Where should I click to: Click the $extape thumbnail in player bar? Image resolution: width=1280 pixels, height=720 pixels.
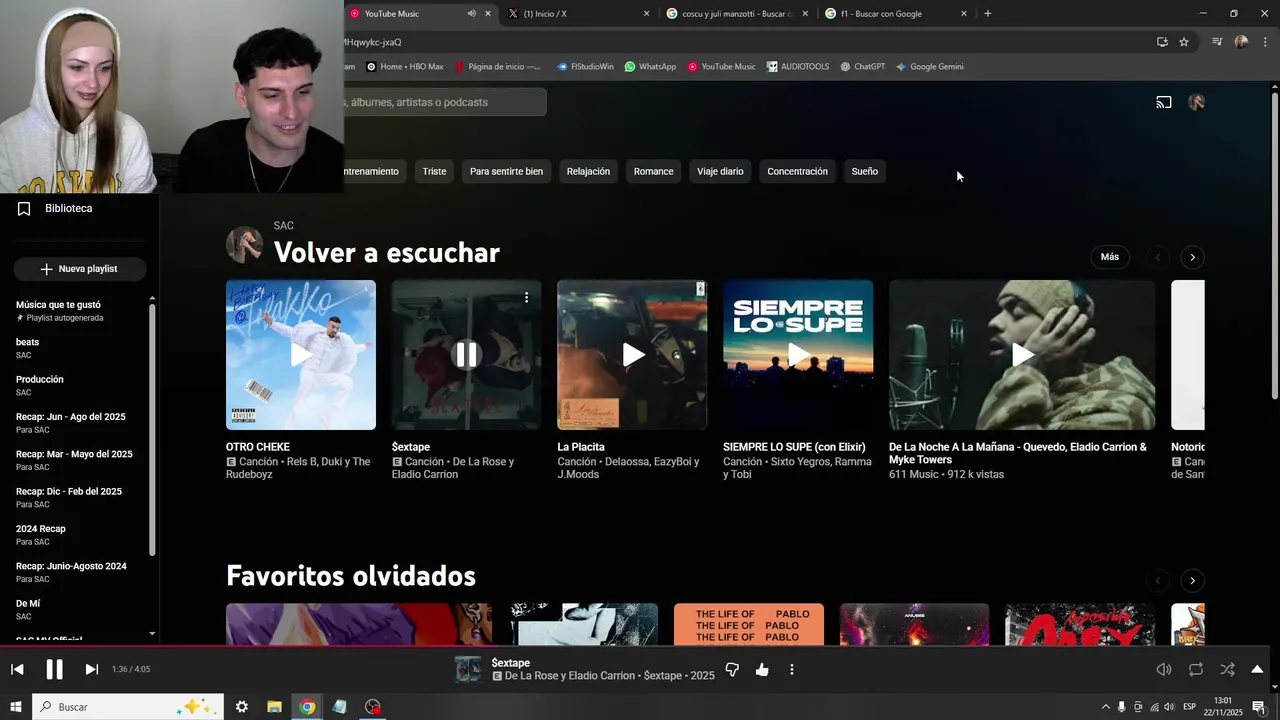coord(468,669)
